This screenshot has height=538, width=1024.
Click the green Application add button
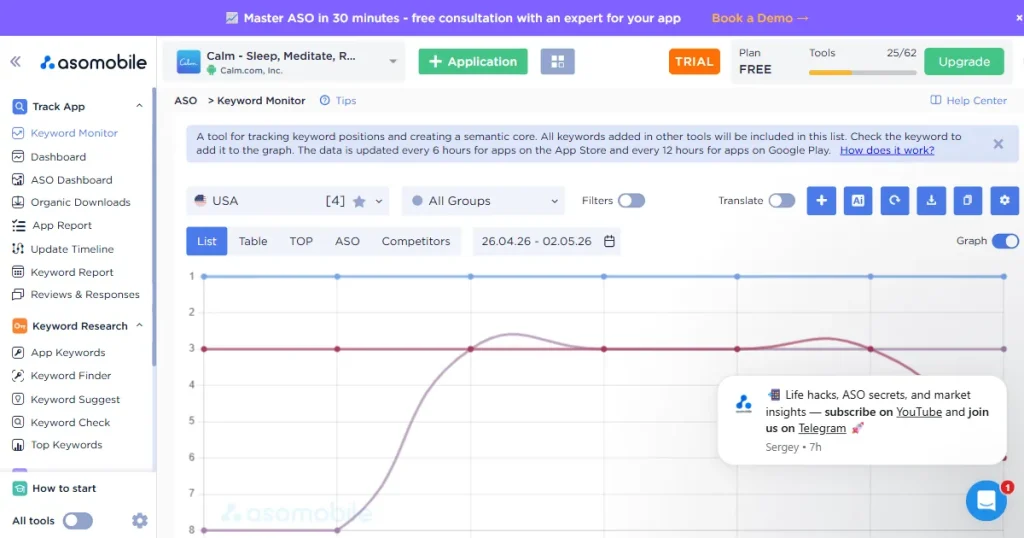473,61
